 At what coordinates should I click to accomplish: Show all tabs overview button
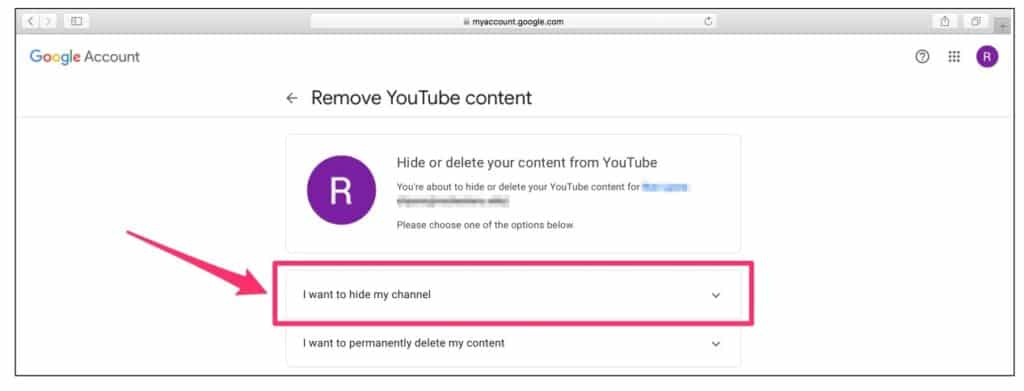(975, 22)
